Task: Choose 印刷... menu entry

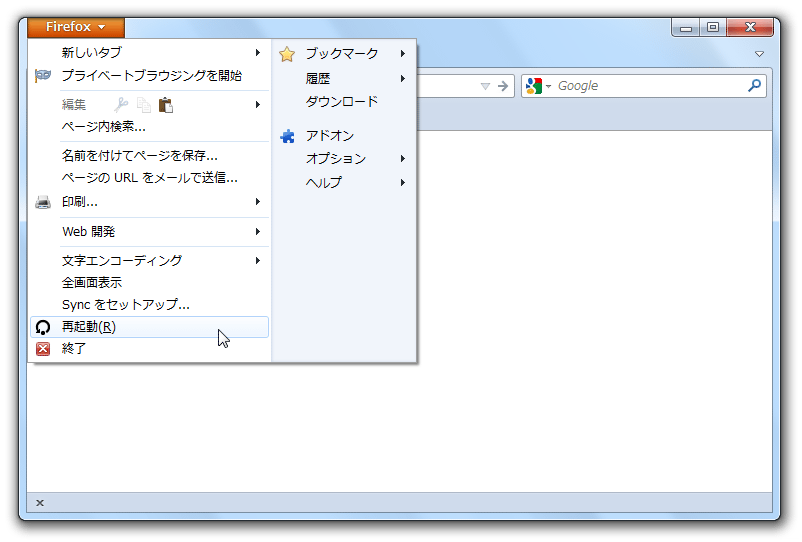Action: click(x=149, y=202)
